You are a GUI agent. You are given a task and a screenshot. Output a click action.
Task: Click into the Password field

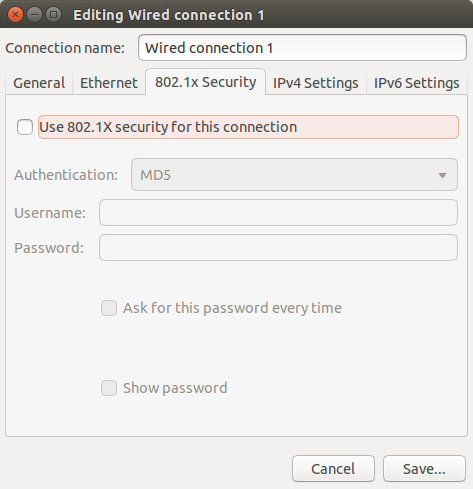[278, 248]
